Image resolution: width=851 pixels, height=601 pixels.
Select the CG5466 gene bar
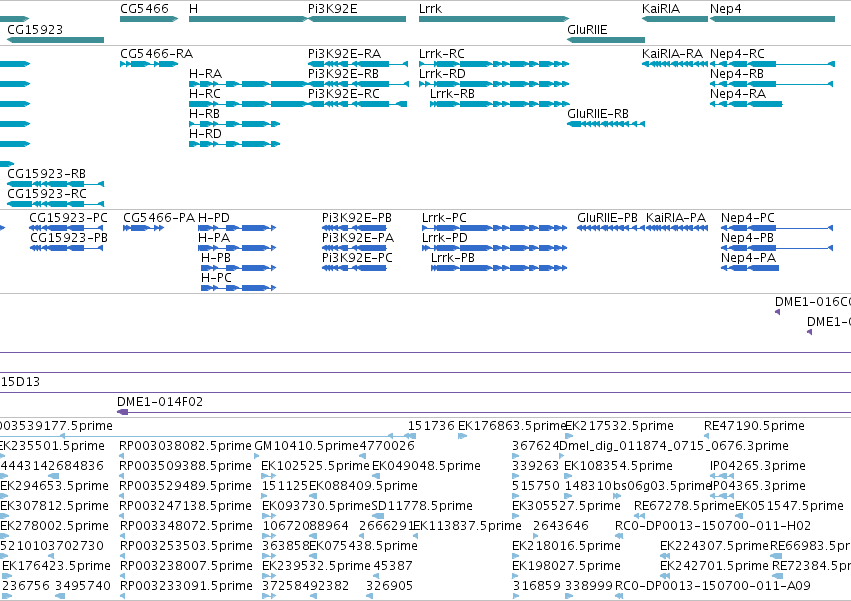[149, 19]
